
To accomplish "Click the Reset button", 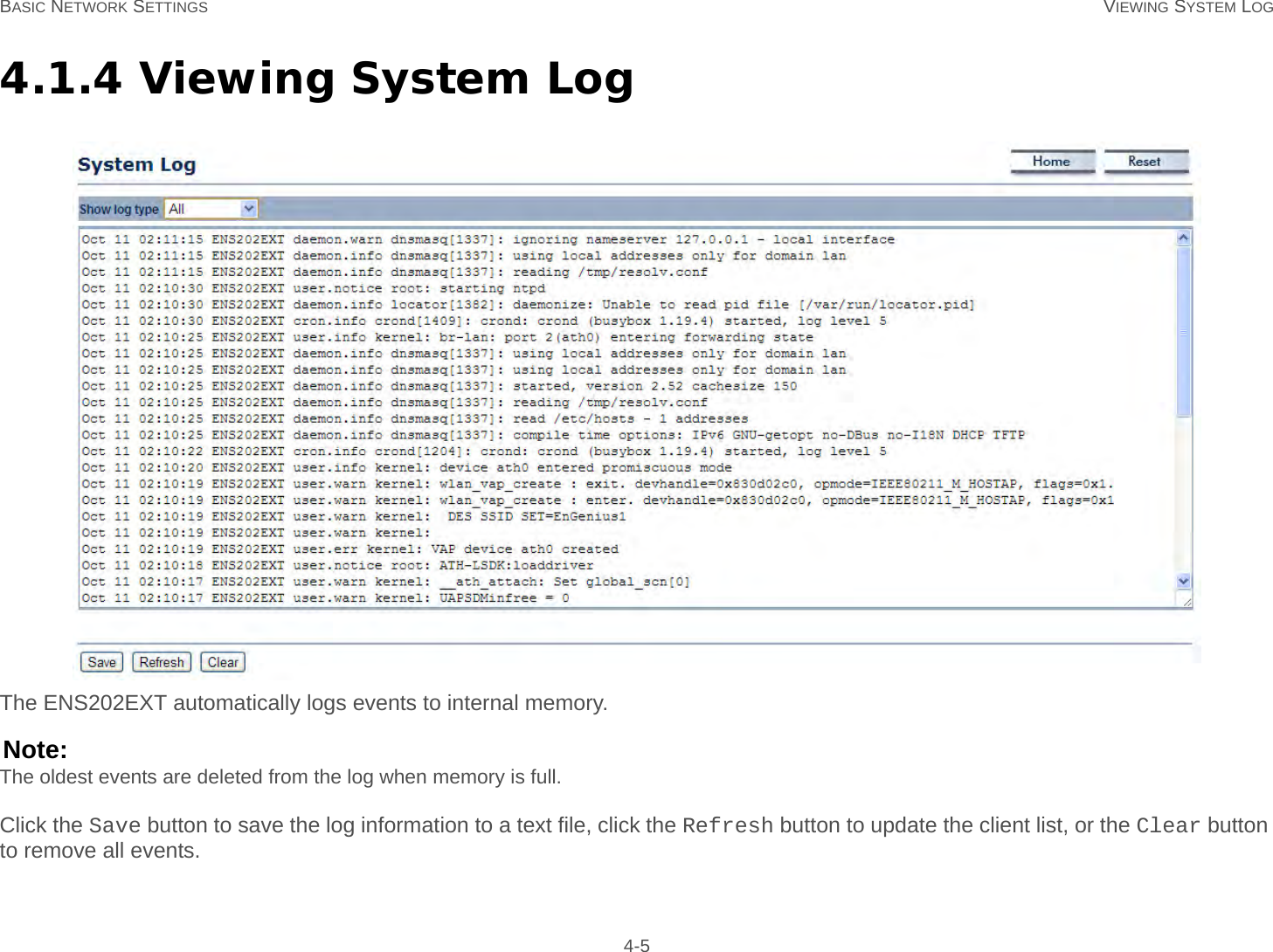I will pyautogui.click(x=1145, y=162).
